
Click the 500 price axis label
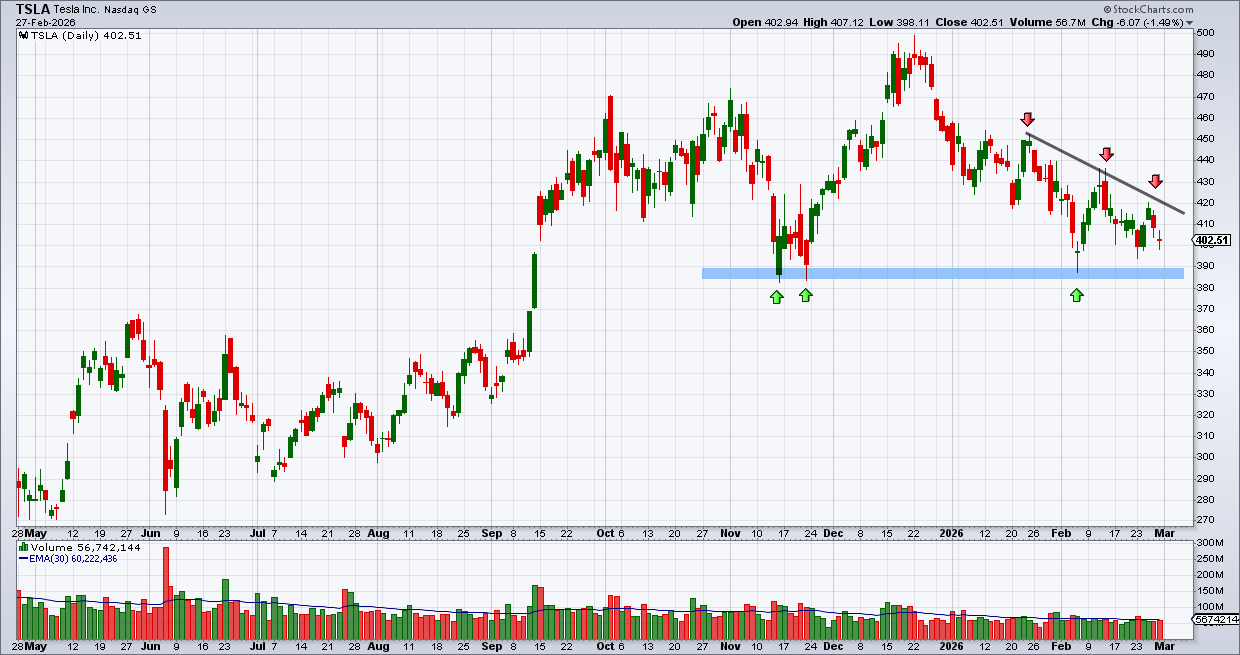[x=1206, y=33]
